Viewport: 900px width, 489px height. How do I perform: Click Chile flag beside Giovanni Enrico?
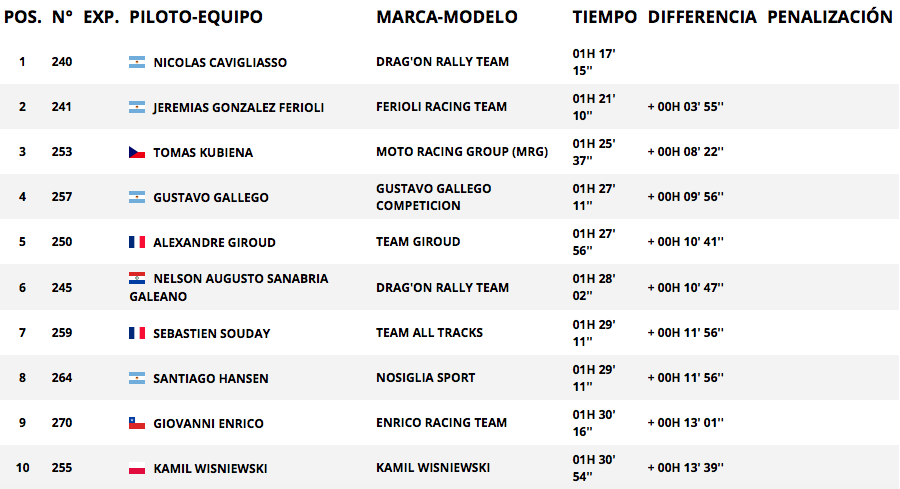click(137, 423)
